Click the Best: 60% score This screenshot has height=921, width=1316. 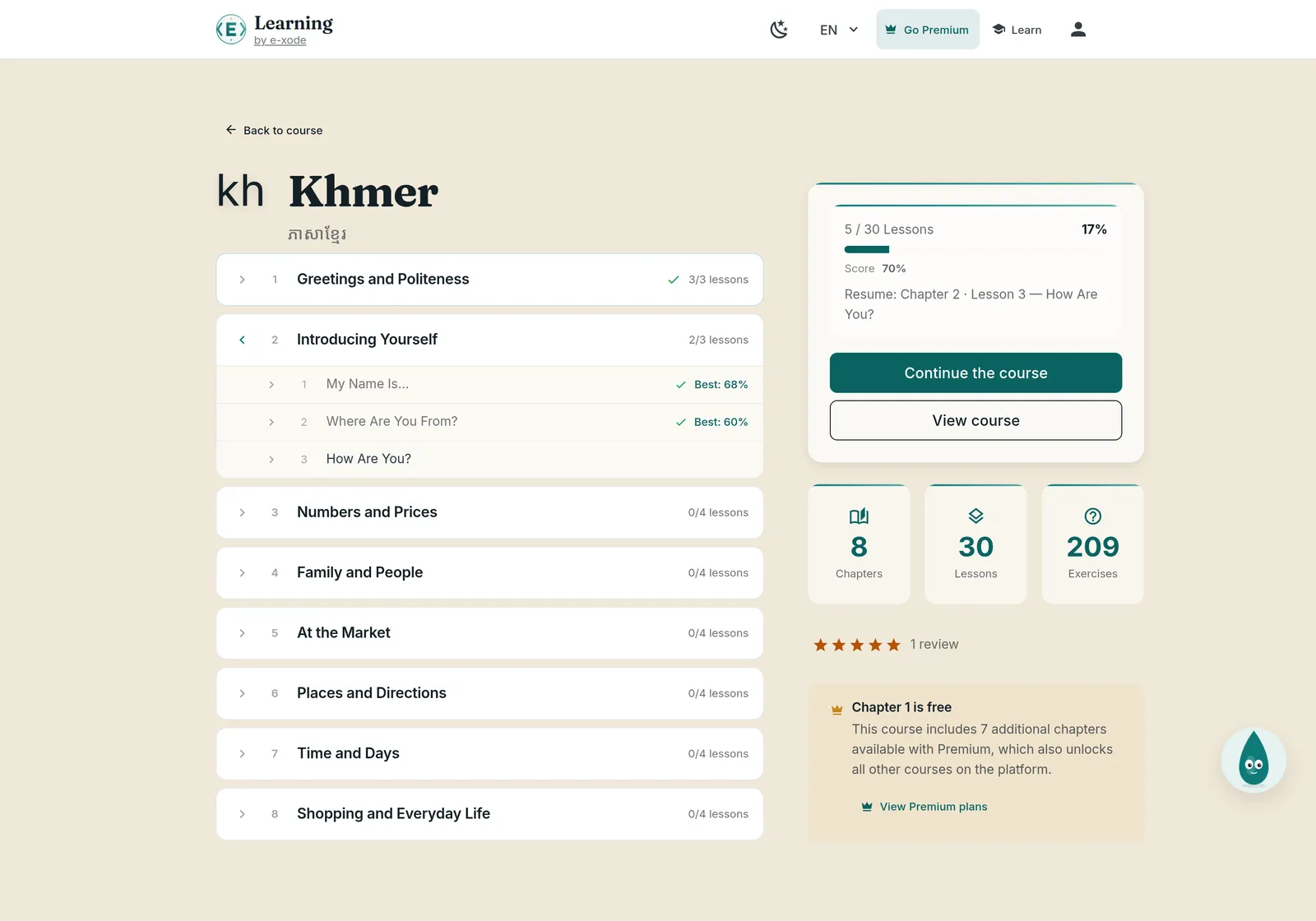pos(721,422)
